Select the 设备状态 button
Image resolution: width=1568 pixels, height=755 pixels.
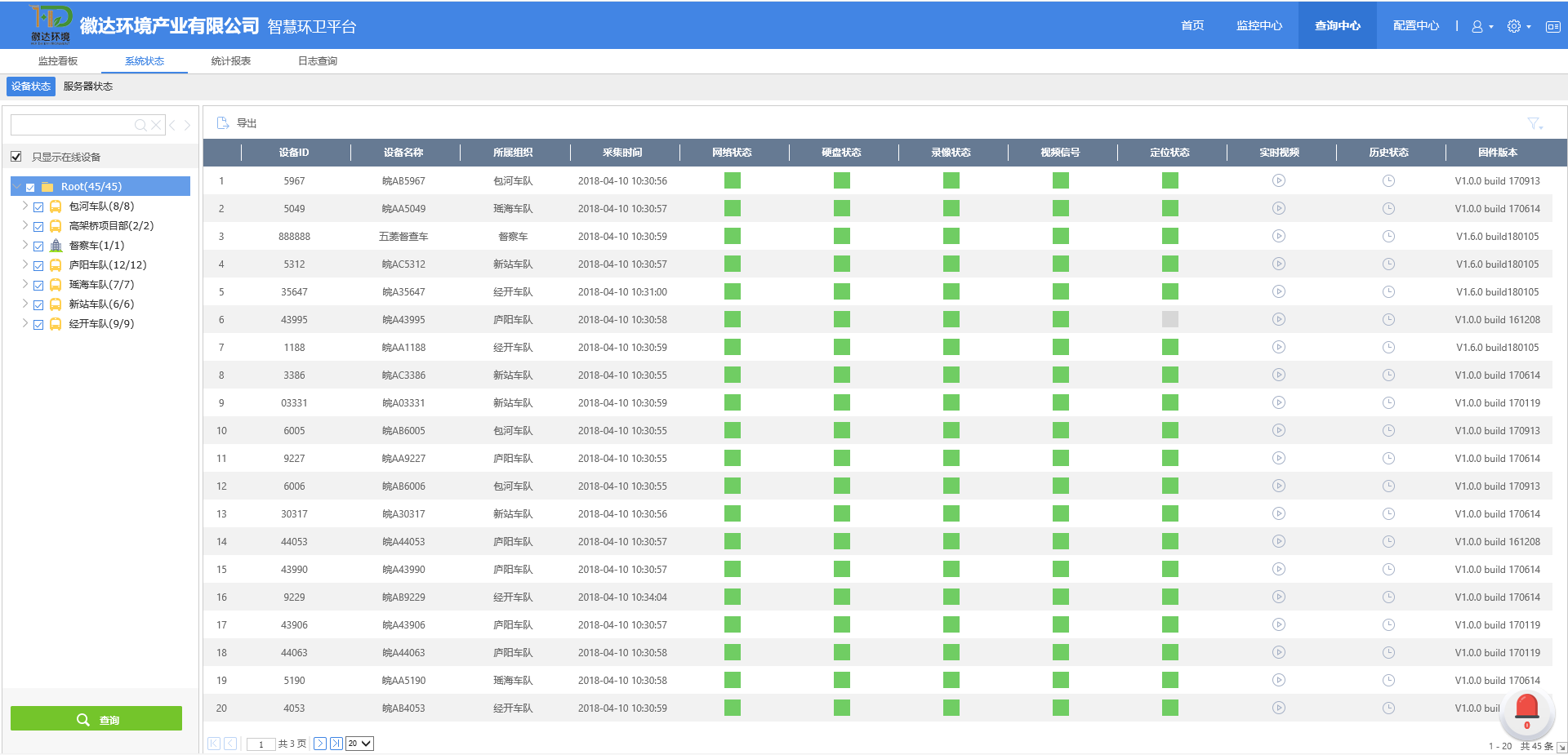[31, 87]
